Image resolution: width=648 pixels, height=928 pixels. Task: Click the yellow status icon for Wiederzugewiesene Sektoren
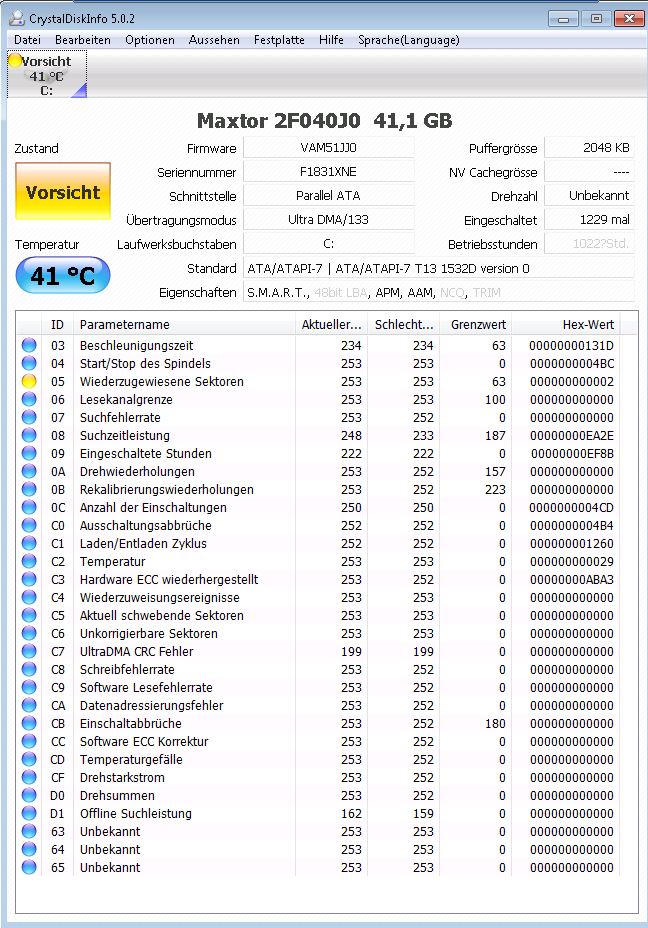[x=29, y=381]
